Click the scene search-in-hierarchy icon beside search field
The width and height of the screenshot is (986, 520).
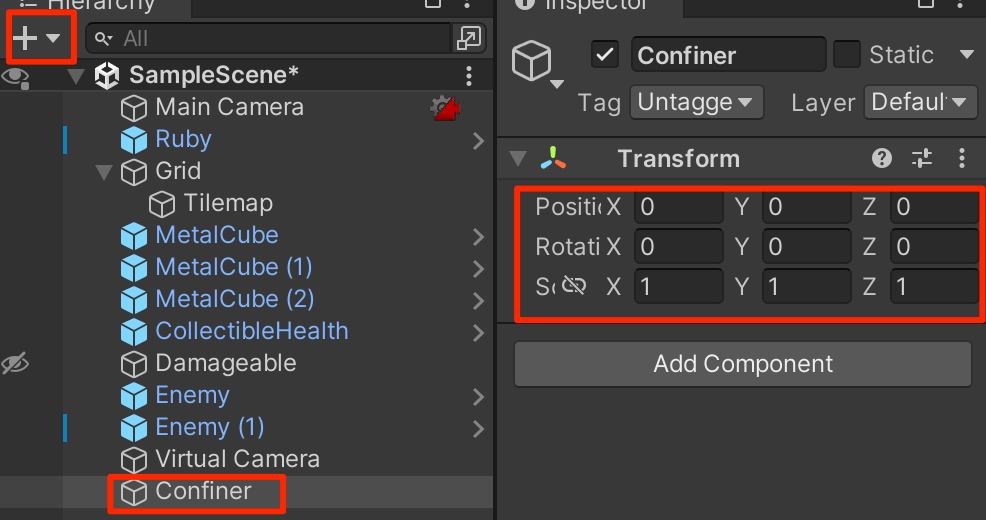pyautogui.click(x=469, y=38)
